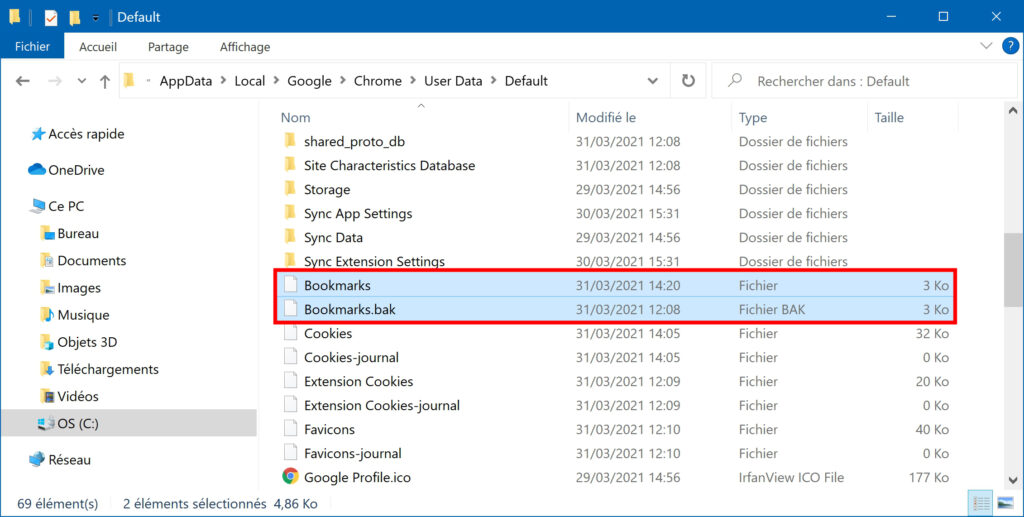The image size is (1024, 517).
Task: Click the Properties quick access icon in title bar
Action: [x=51, y=17]
